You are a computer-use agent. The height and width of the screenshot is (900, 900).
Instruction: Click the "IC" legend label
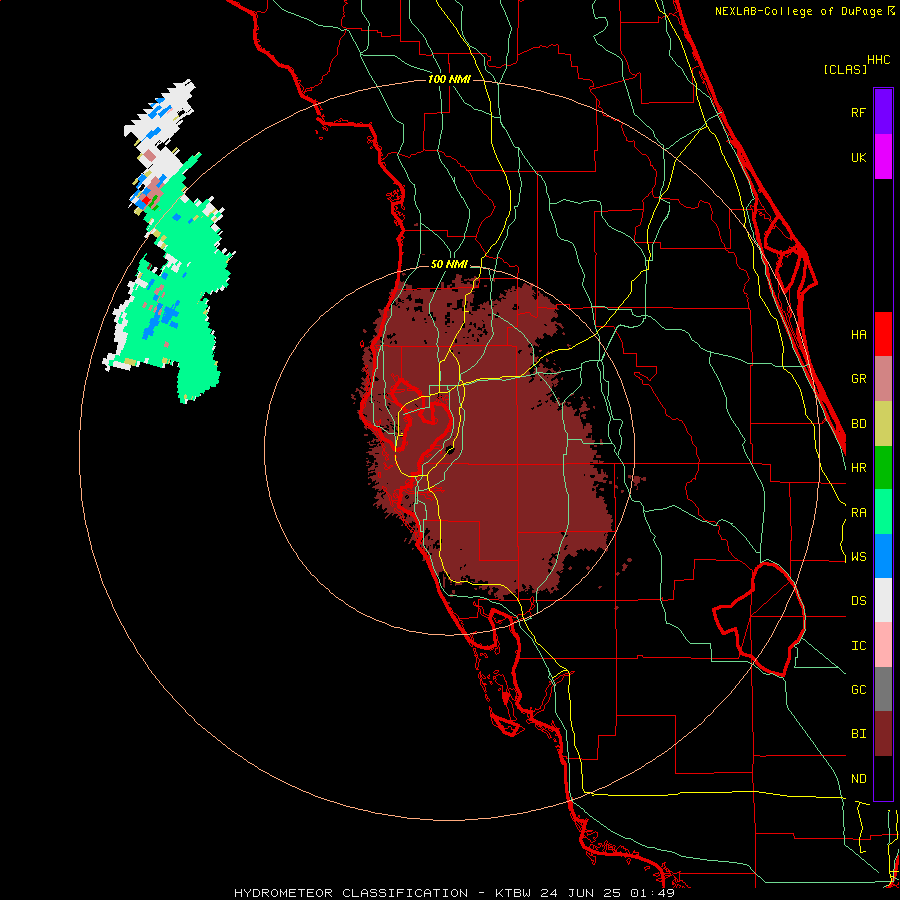tap(858, 646)
